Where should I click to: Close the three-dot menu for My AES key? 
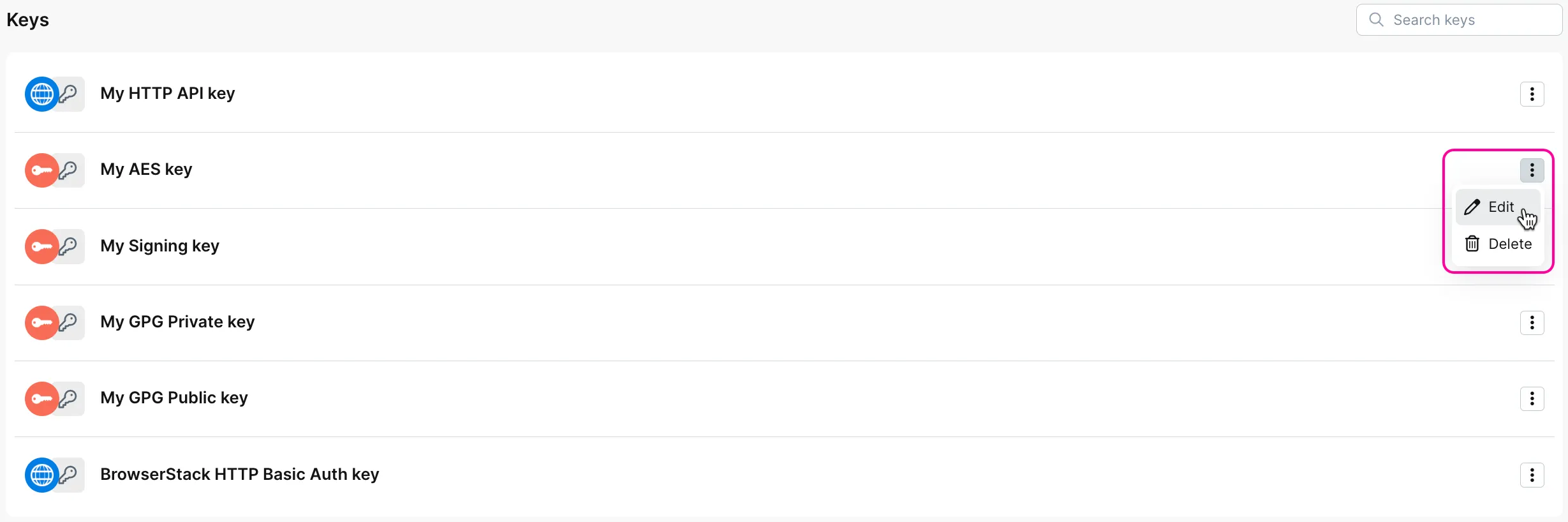1532,170
